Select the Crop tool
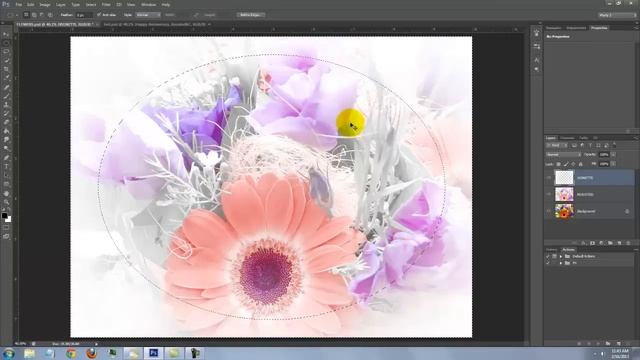 tap(6, 69)
